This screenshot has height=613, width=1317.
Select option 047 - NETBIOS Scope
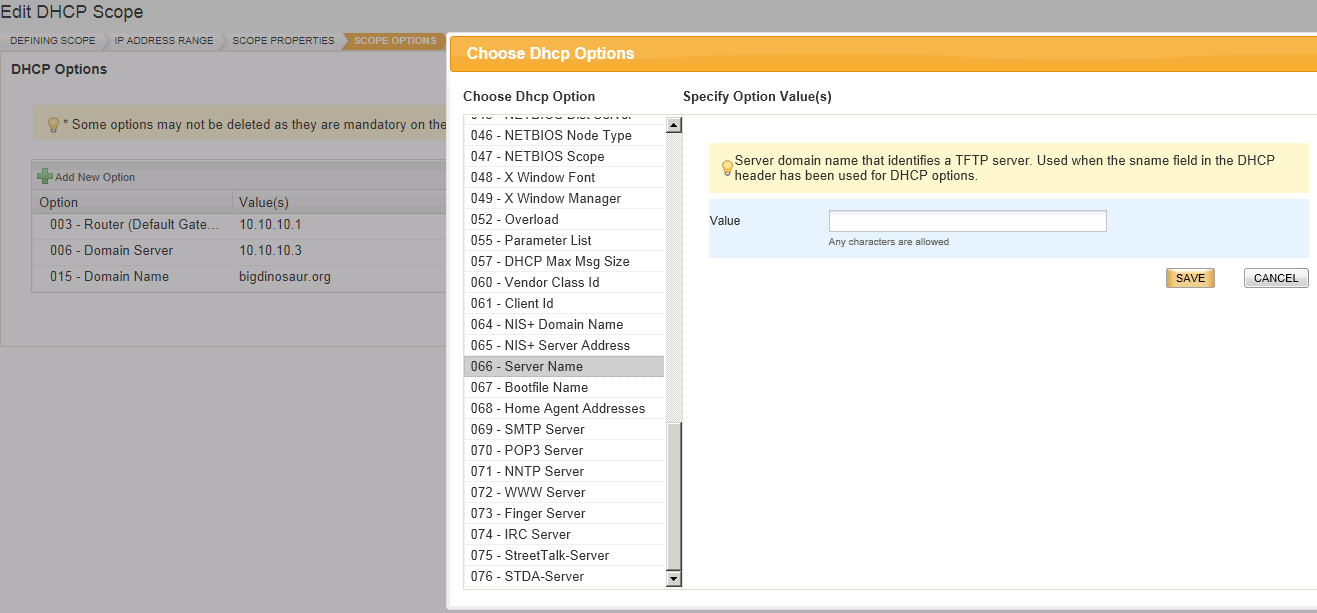pyautogui.click(x=564, y=156)
